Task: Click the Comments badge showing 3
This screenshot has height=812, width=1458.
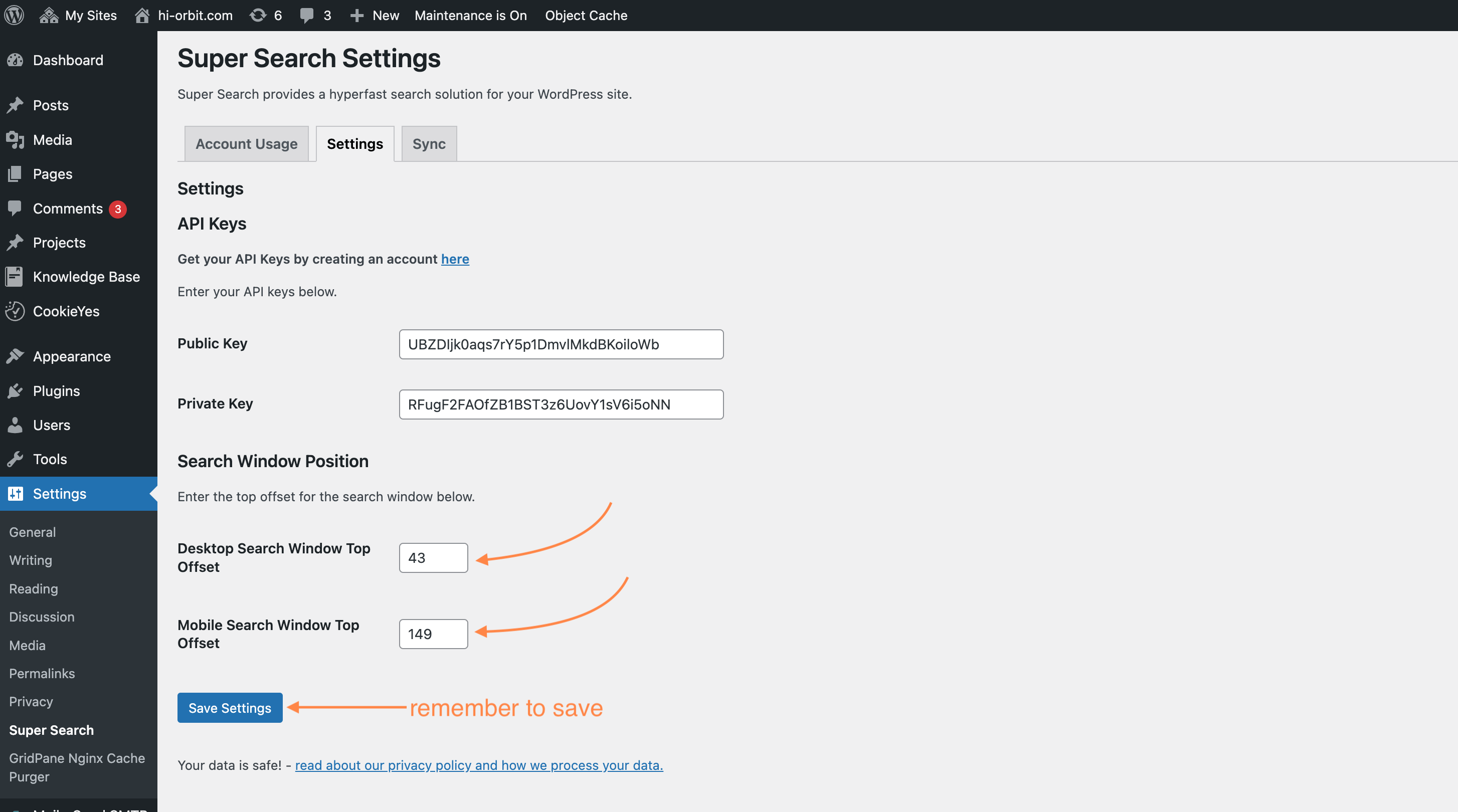Action: click(x=118, y=209)
